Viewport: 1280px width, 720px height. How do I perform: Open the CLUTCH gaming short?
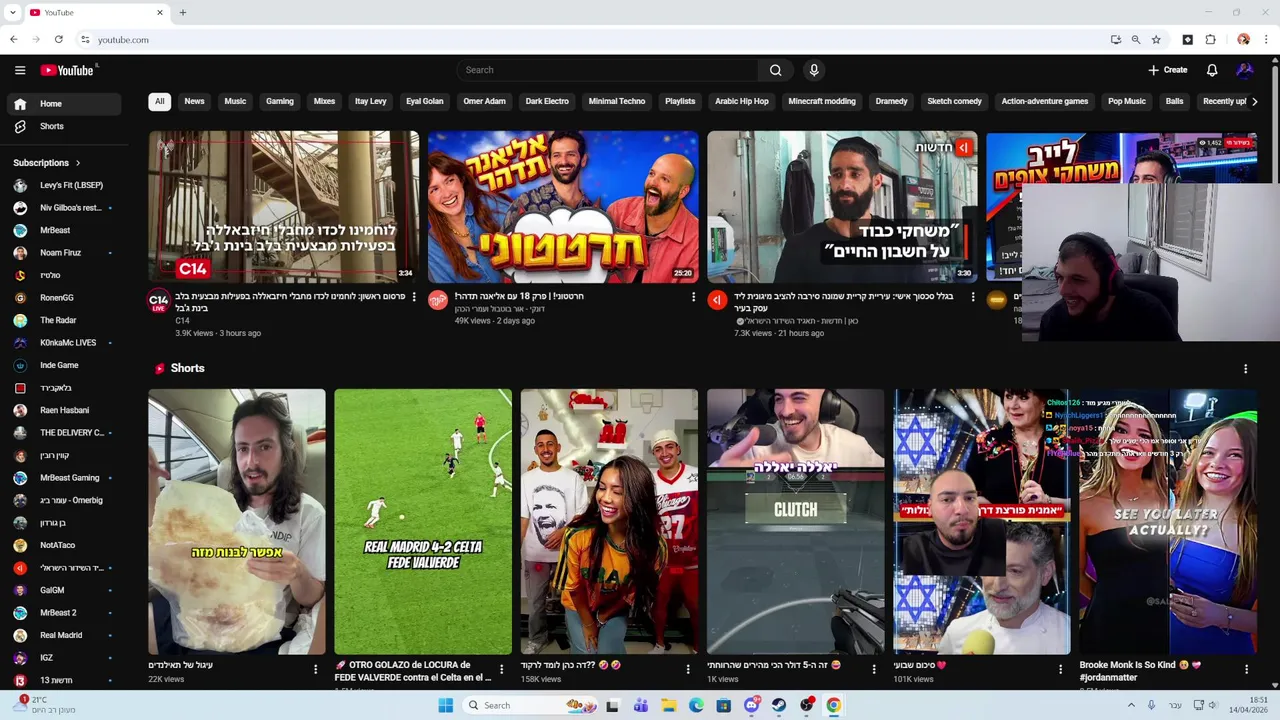pos(795,521)
